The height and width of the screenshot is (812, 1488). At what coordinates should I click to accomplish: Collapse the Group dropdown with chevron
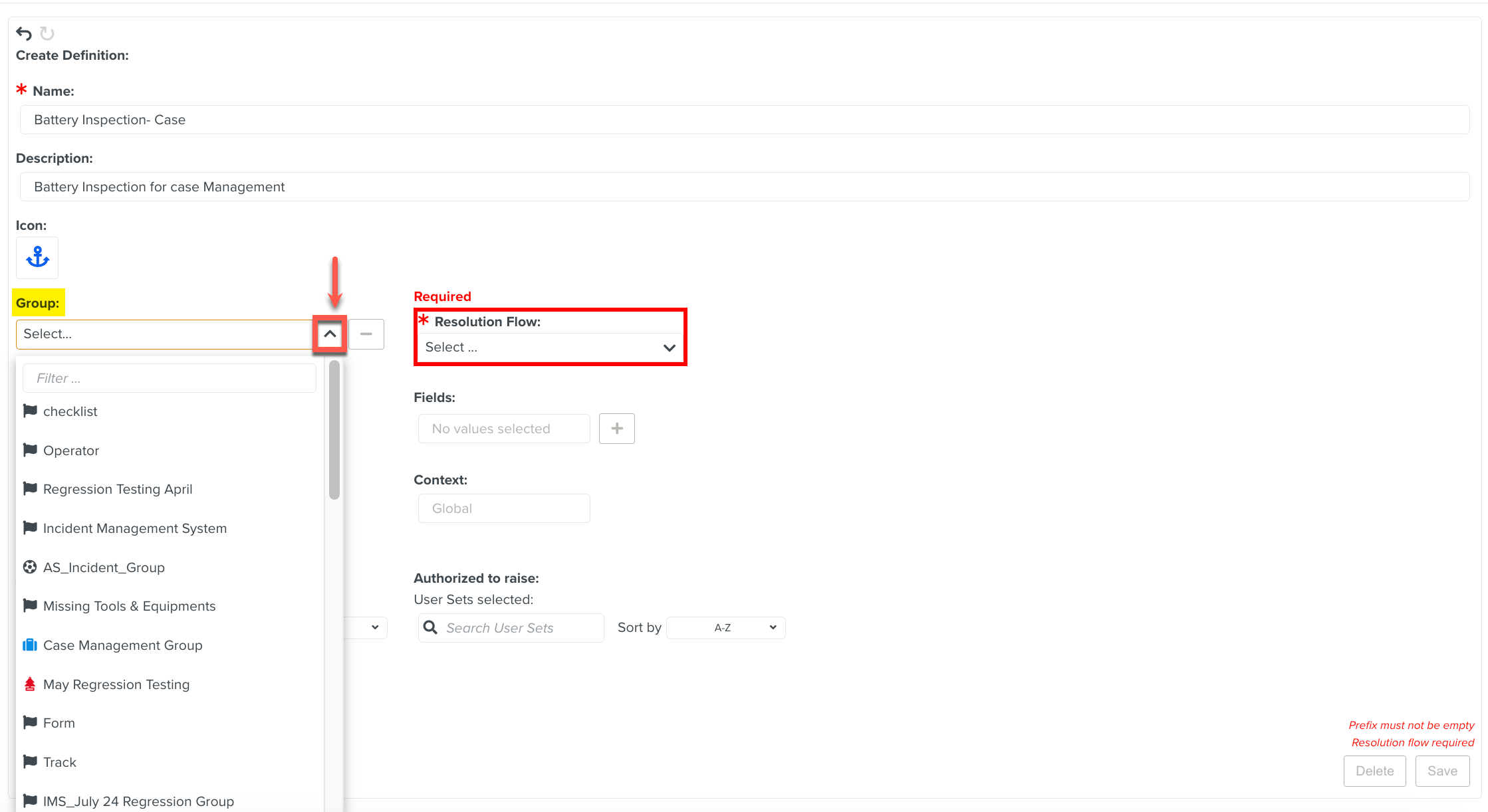point(330,334)
